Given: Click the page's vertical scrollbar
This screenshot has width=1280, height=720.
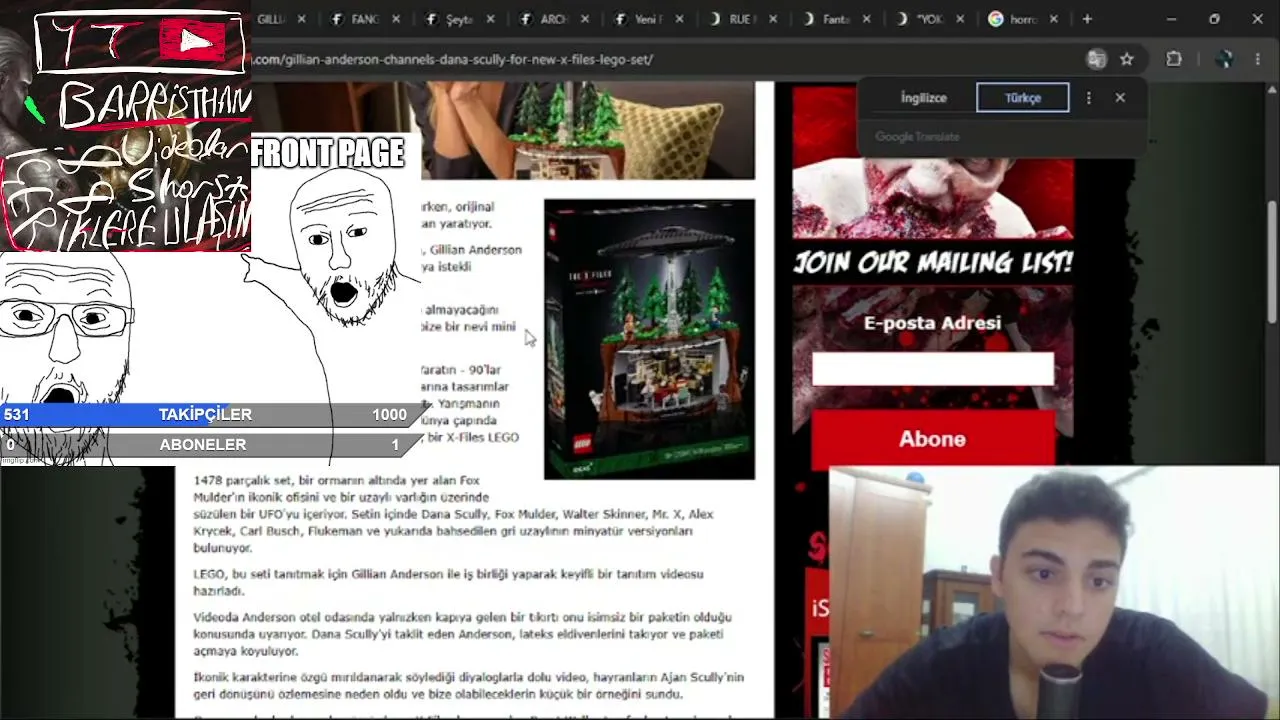Looking at the screenshot, I should pyautogui.click(x=1273, y=262).
